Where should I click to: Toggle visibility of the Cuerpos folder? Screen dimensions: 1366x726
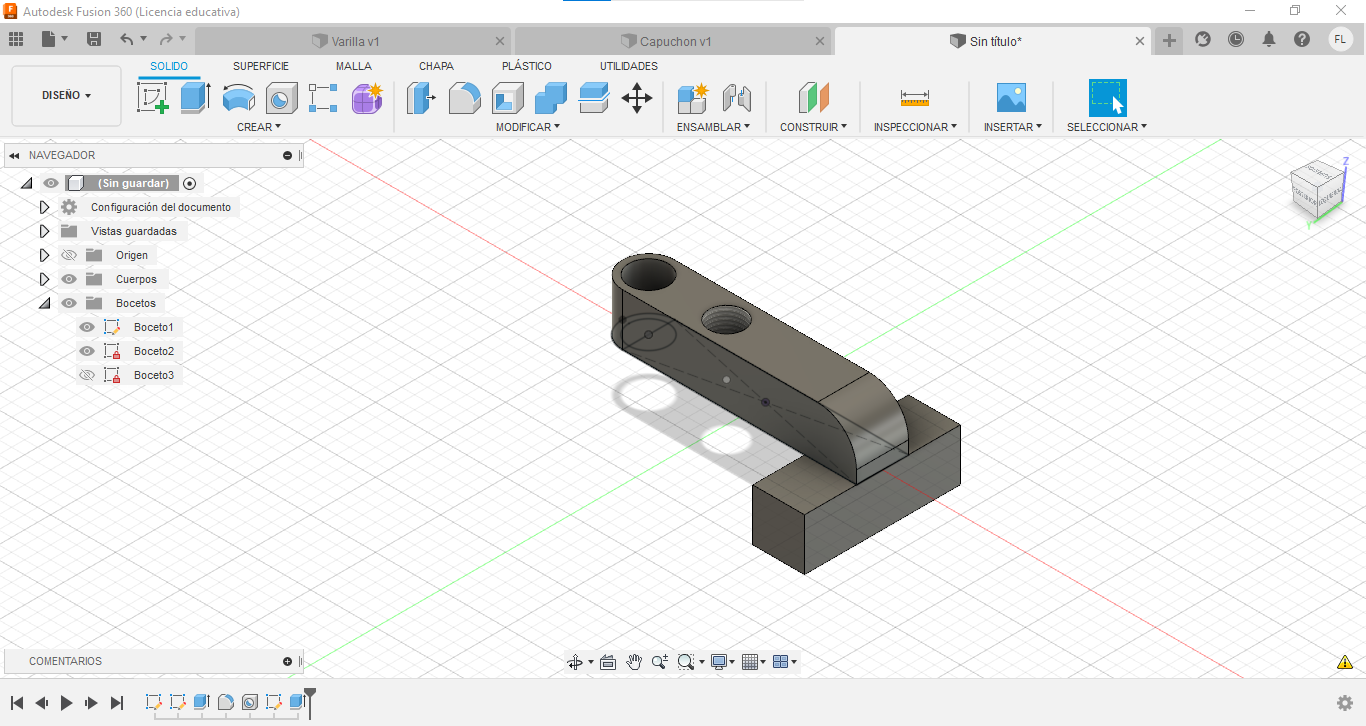coord(69,279)
